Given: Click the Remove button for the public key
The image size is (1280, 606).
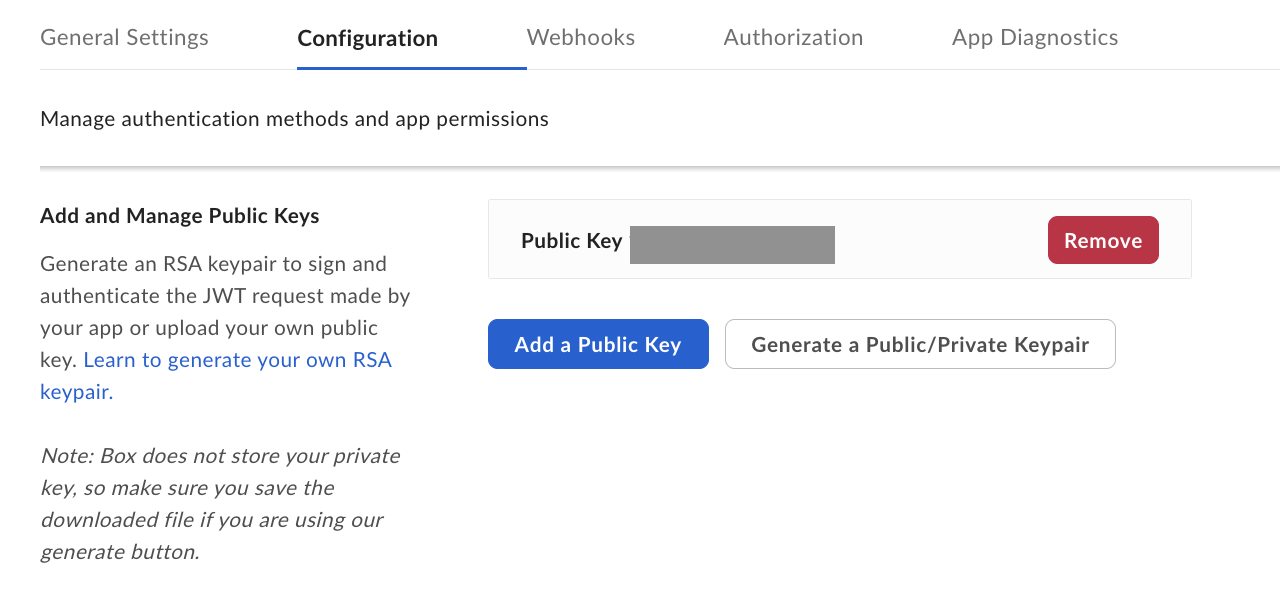Looking at the screenshot, I should 1103,240.
